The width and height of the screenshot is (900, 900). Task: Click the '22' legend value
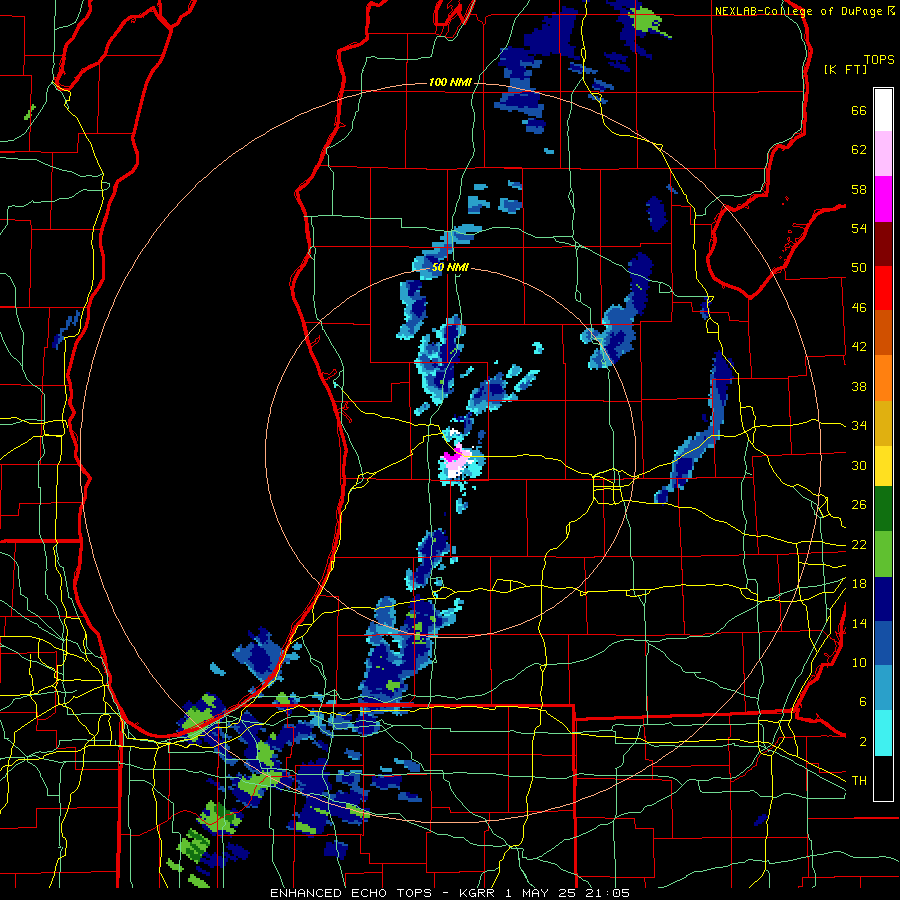[859, 545]
